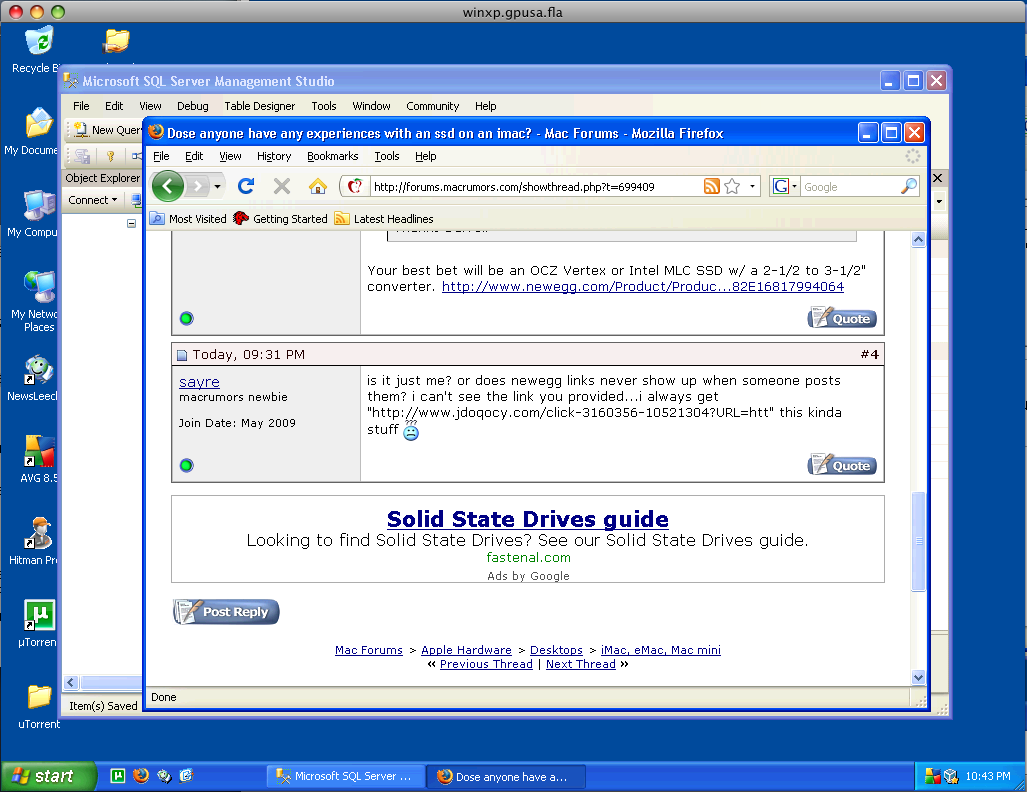This screenshot has width=1027, height=792.
Task: Click scroll down arrow in Firefox page
Action: pos(918,677)
